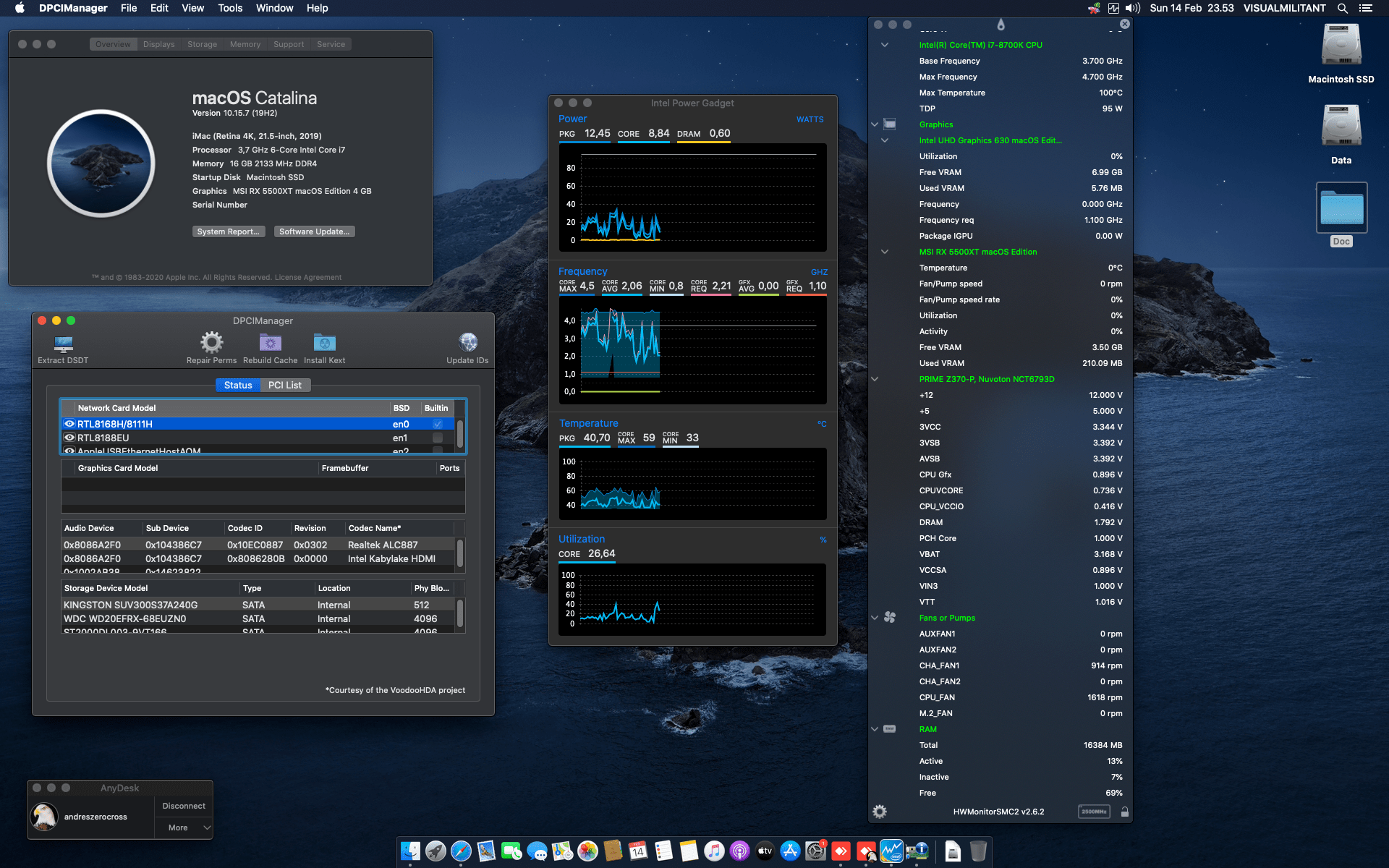Open File menu in menu bar
This screenshot has width=1389, height=868.
(x=129, y=8)
